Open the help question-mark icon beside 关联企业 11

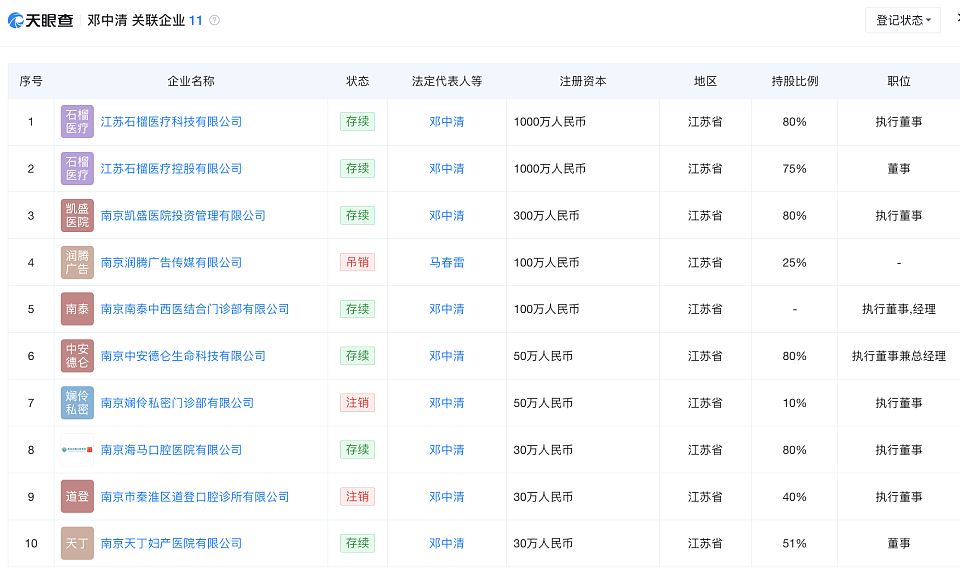click(x=214, y=20)
